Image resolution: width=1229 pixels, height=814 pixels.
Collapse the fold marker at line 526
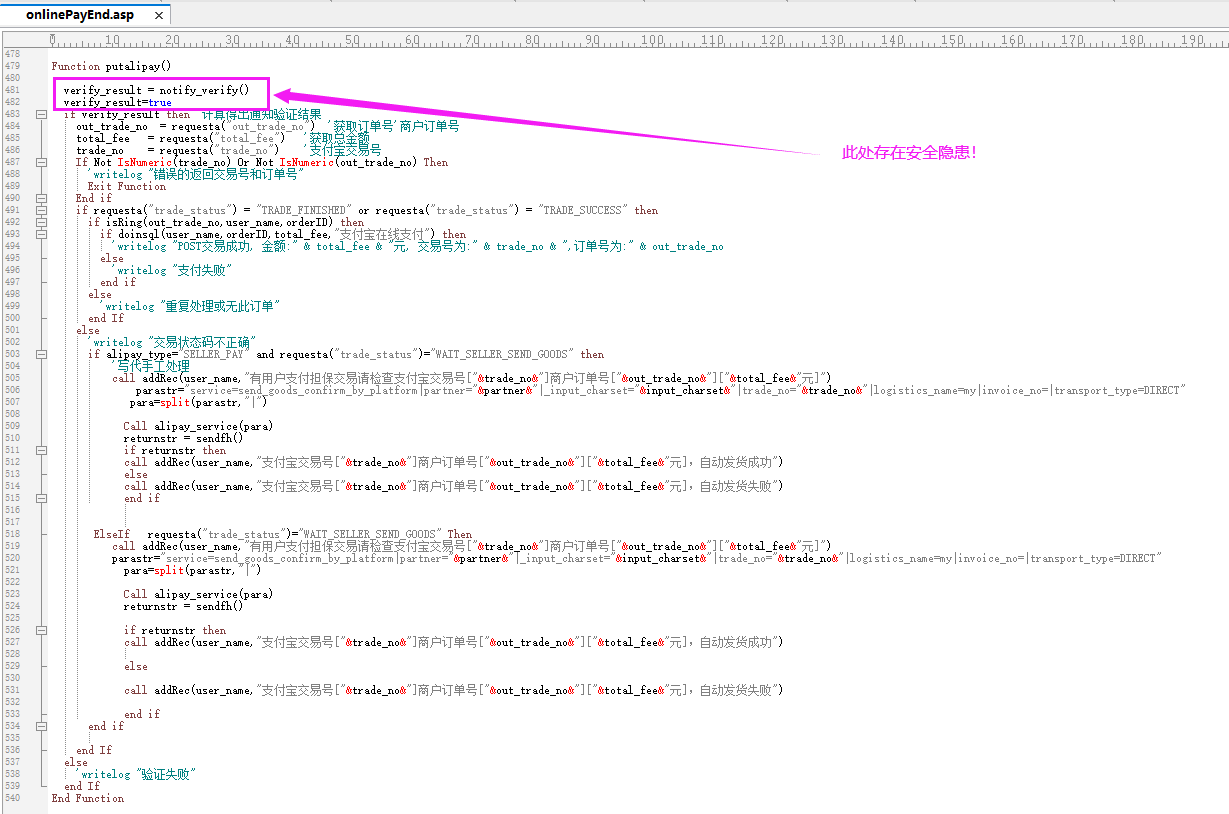41,630
